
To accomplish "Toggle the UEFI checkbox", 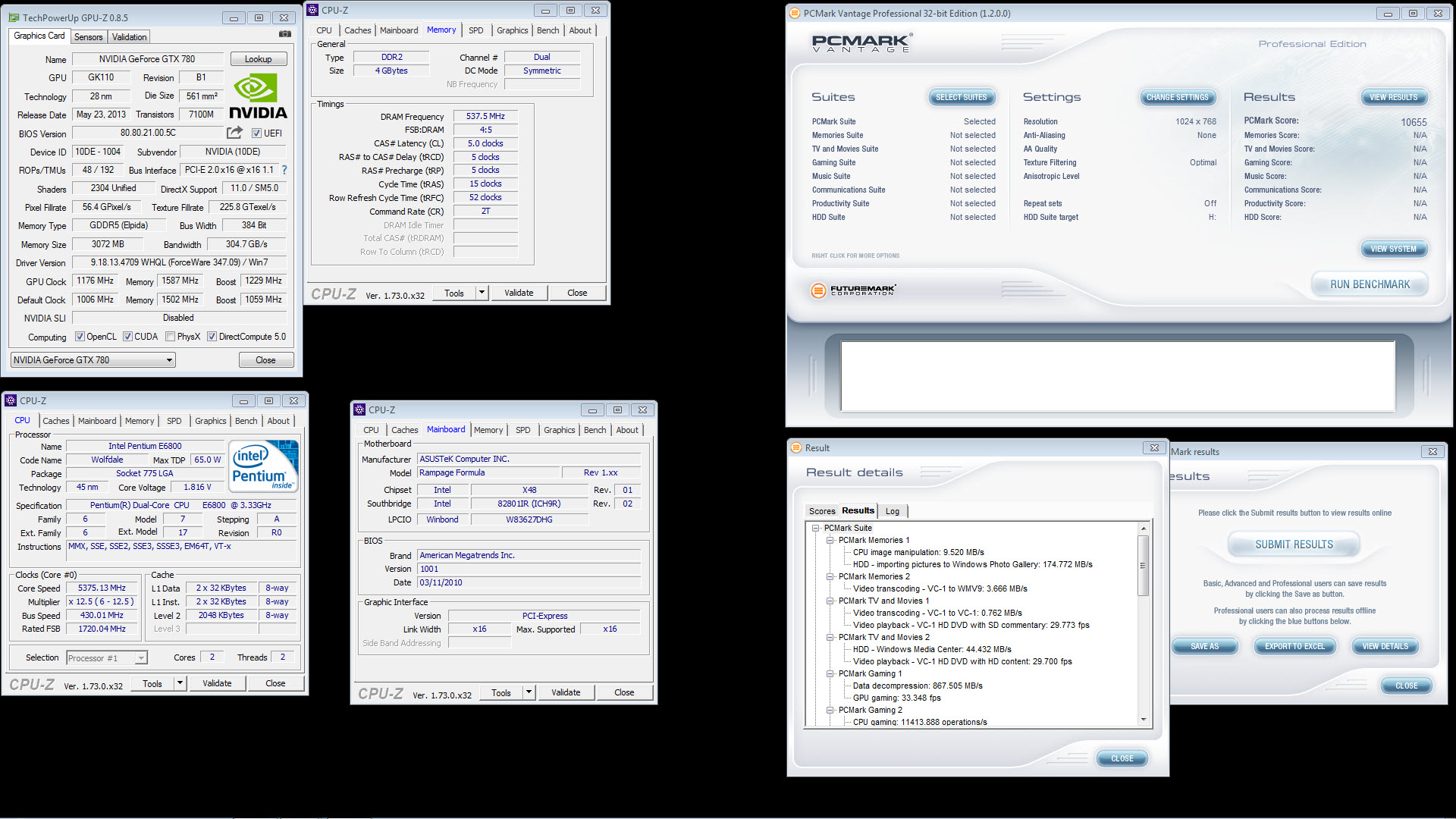I will point(256,133).
